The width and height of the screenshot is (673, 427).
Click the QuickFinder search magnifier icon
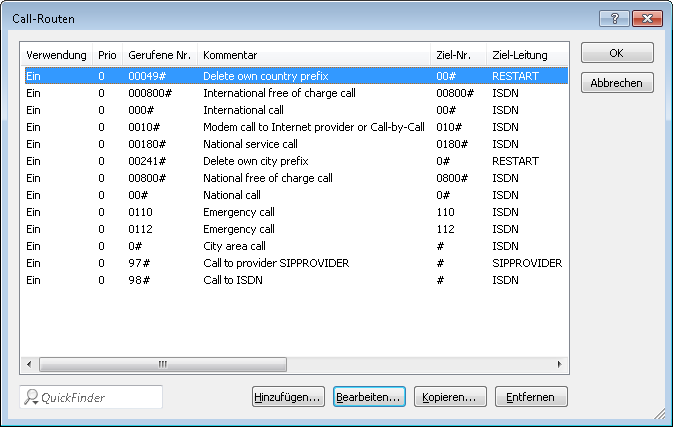(32, 397)
